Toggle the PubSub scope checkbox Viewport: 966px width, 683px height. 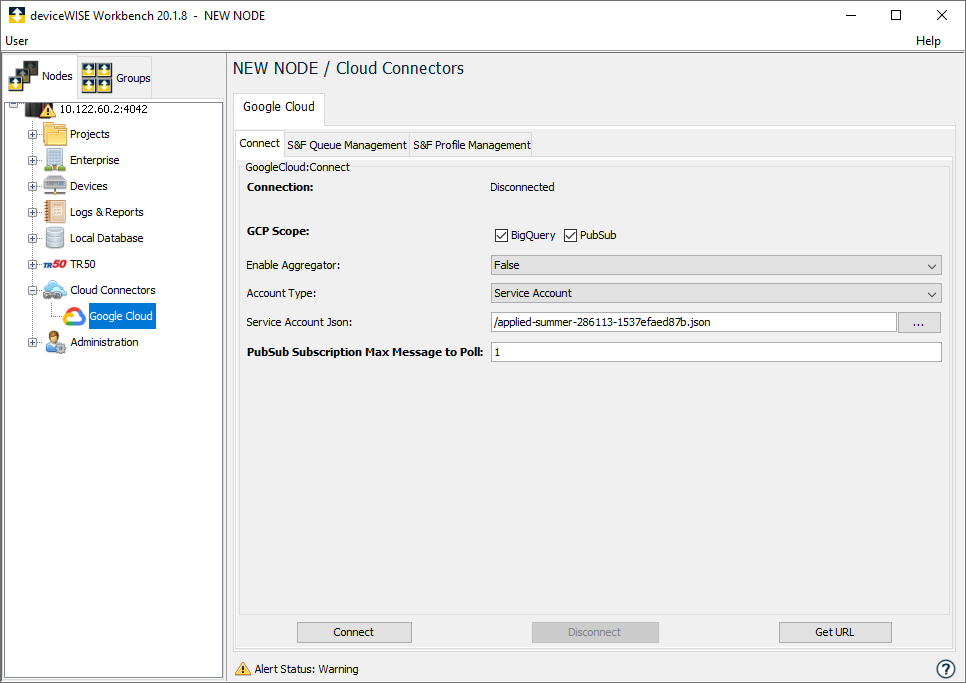click(x=570, y=235)
